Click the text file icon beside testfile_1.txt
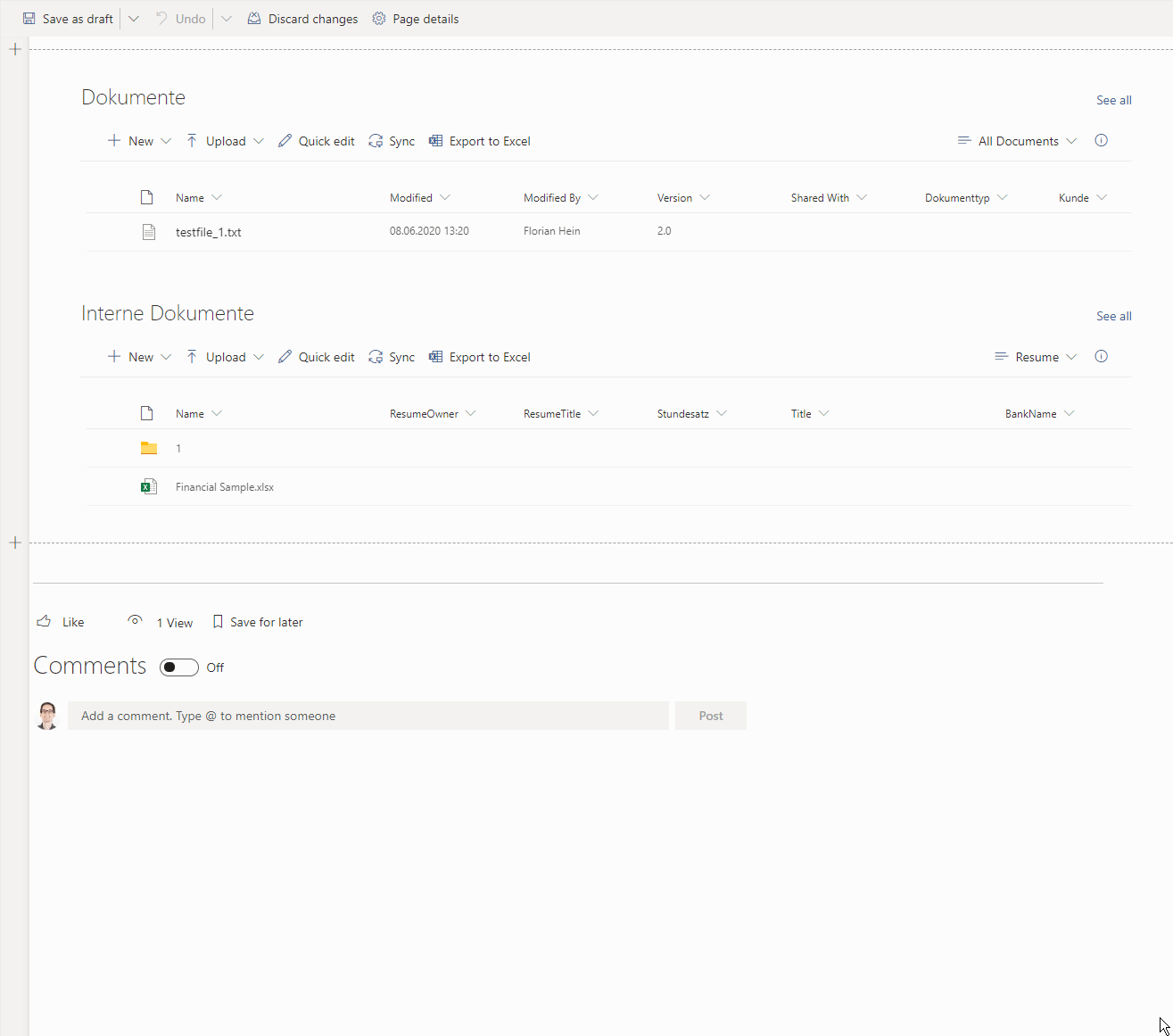Screen dimensions: 1173x1036 [149, 232]
